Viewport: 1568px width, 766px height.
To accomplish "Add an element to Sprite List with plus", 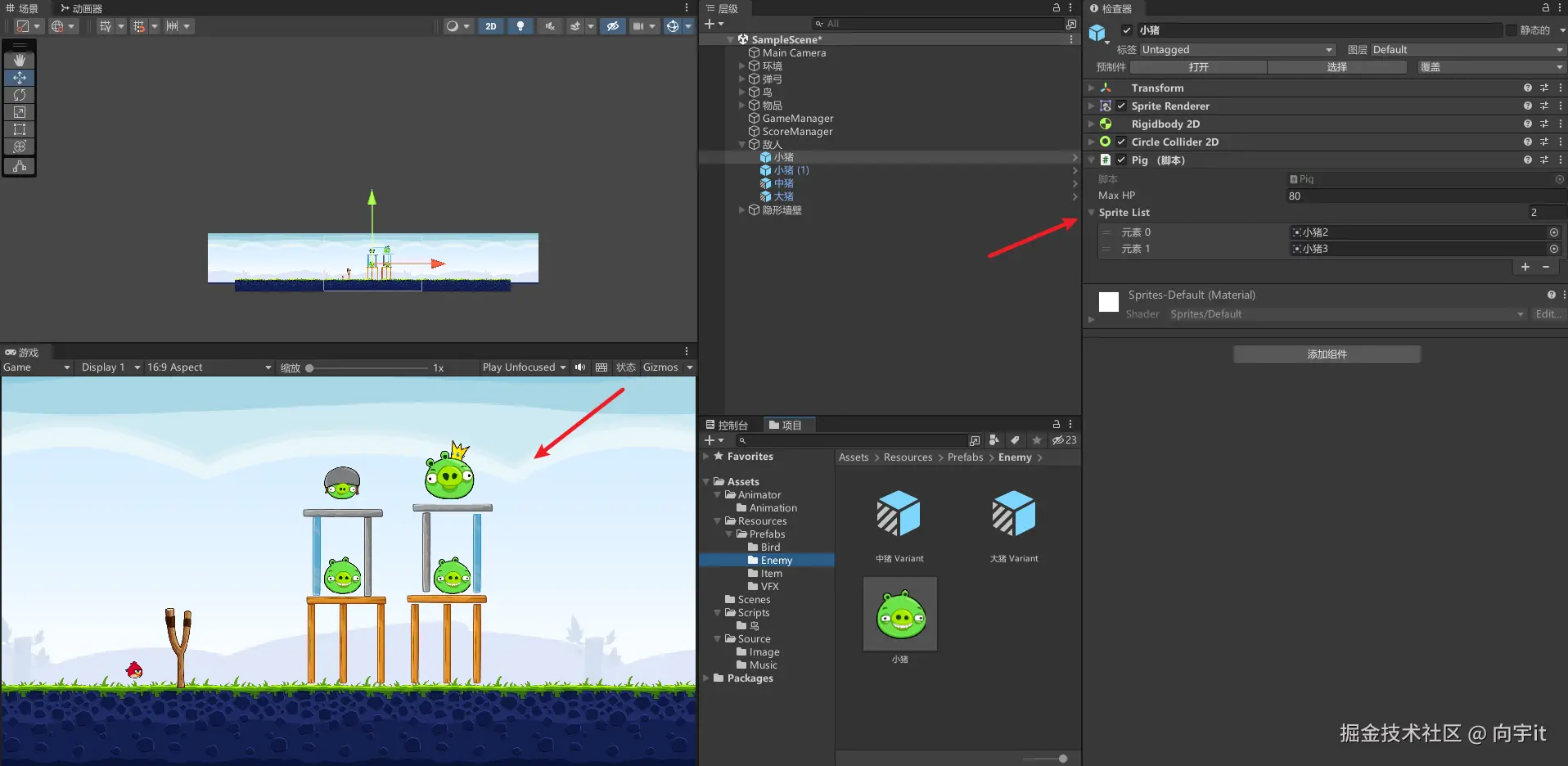I will tap(1525, 267).
